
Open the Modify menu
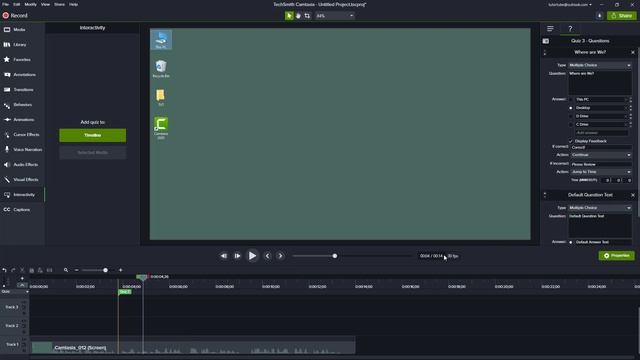pyautogui.click(x=31, y=4)
